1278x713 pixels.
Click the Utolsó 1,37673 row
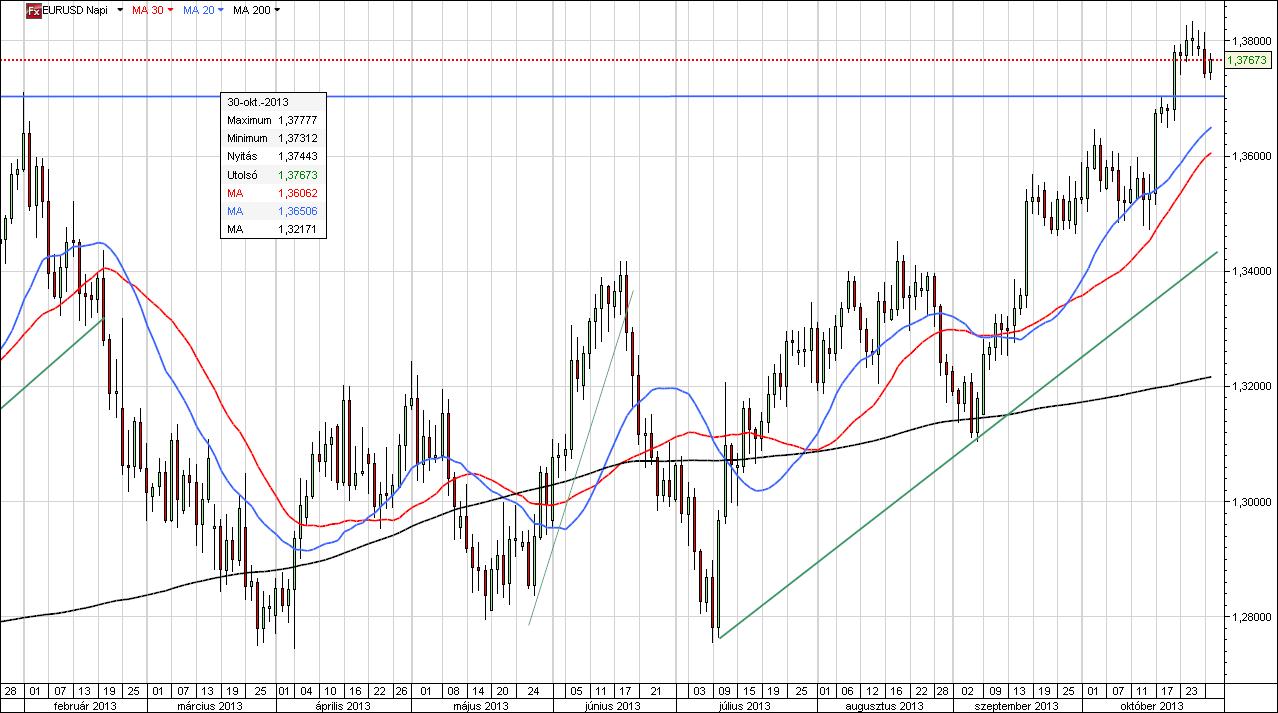[273, 175]
